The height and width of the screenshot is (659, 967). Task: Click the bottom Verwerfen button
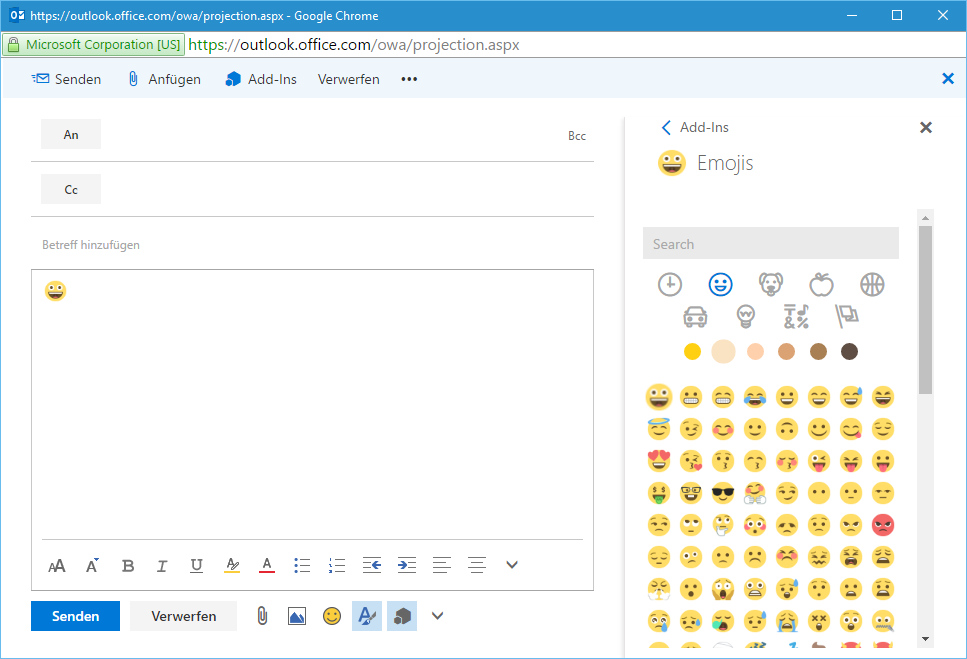coord(183,616)
